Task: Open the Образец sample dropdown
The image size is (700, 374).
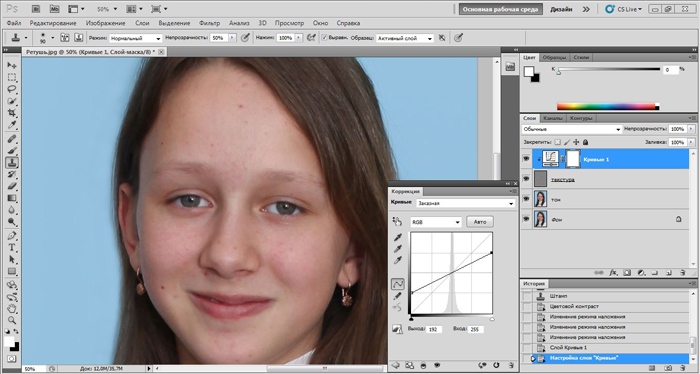Action: pyautogui.click(x=404, y=38)
